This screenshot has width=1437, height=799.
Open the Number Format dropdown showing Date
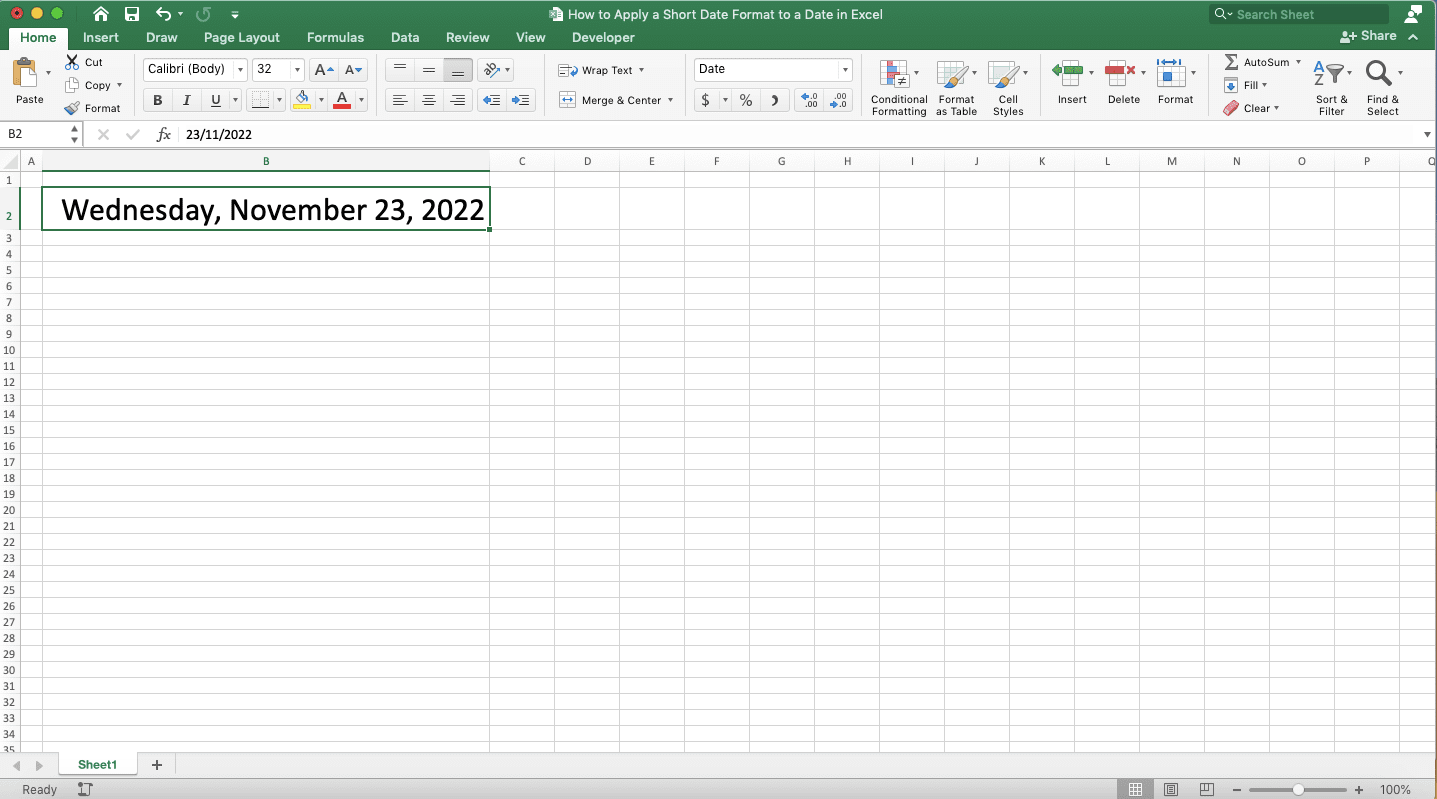tap(772, 69)
